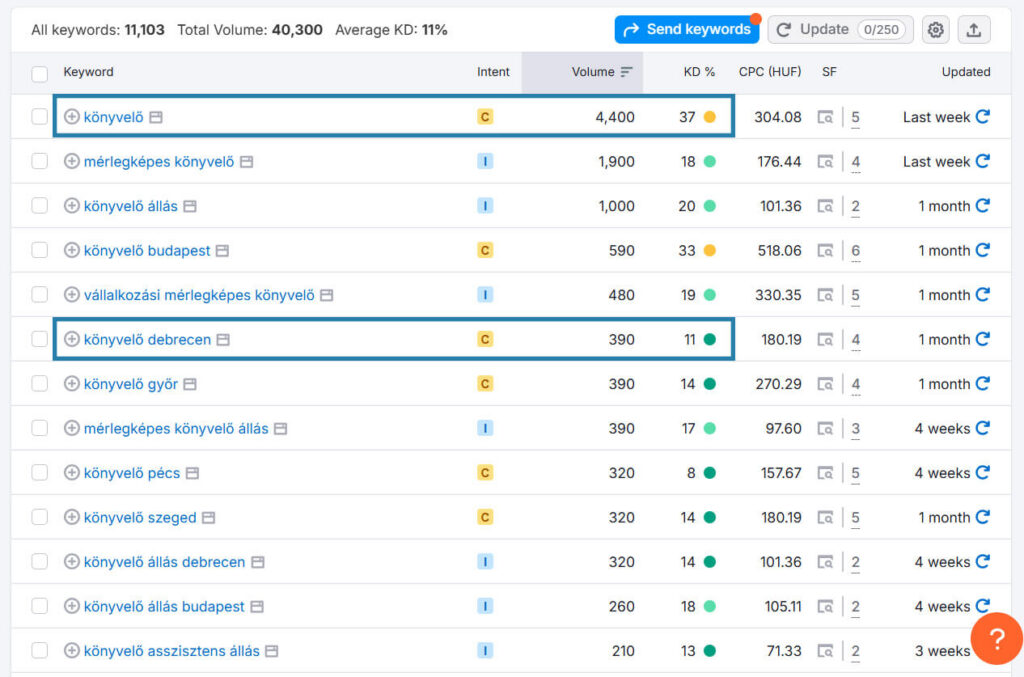The height and width of the screenshot is (677, 1024).
Task: Refresh metrics for könyvelő pécs row
Action: click(x=983, y=473)
